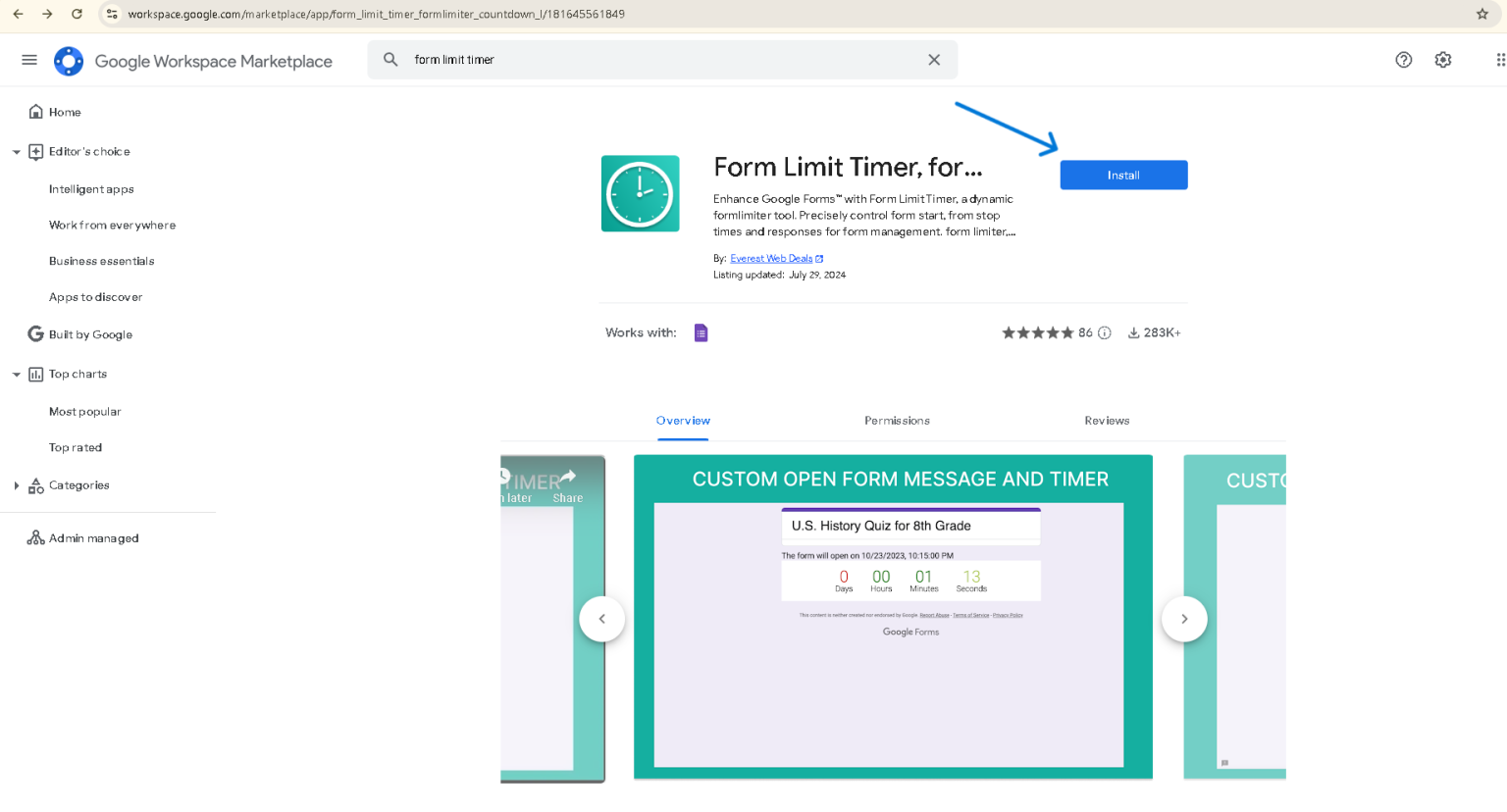
Task: Collapse the Top charts section
Action: coord(16,374)
